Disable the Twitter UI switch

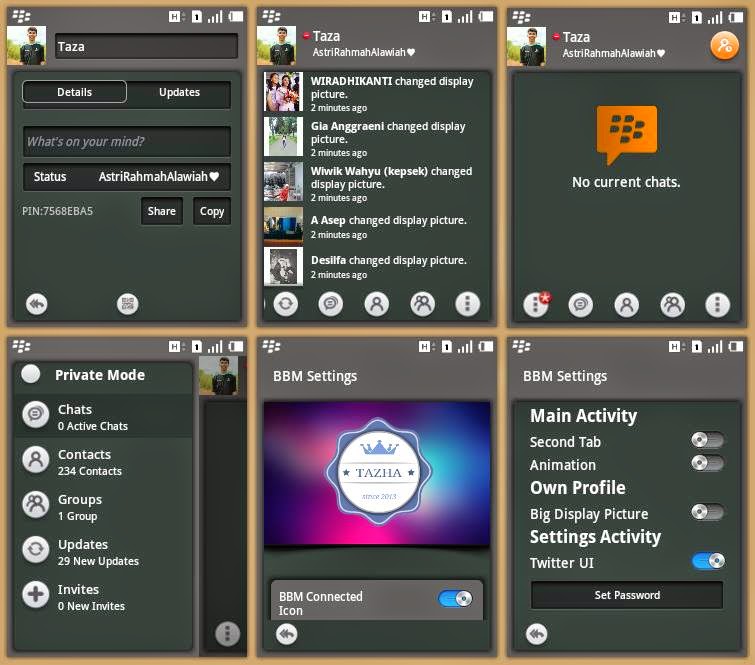[x=708, y=561]
